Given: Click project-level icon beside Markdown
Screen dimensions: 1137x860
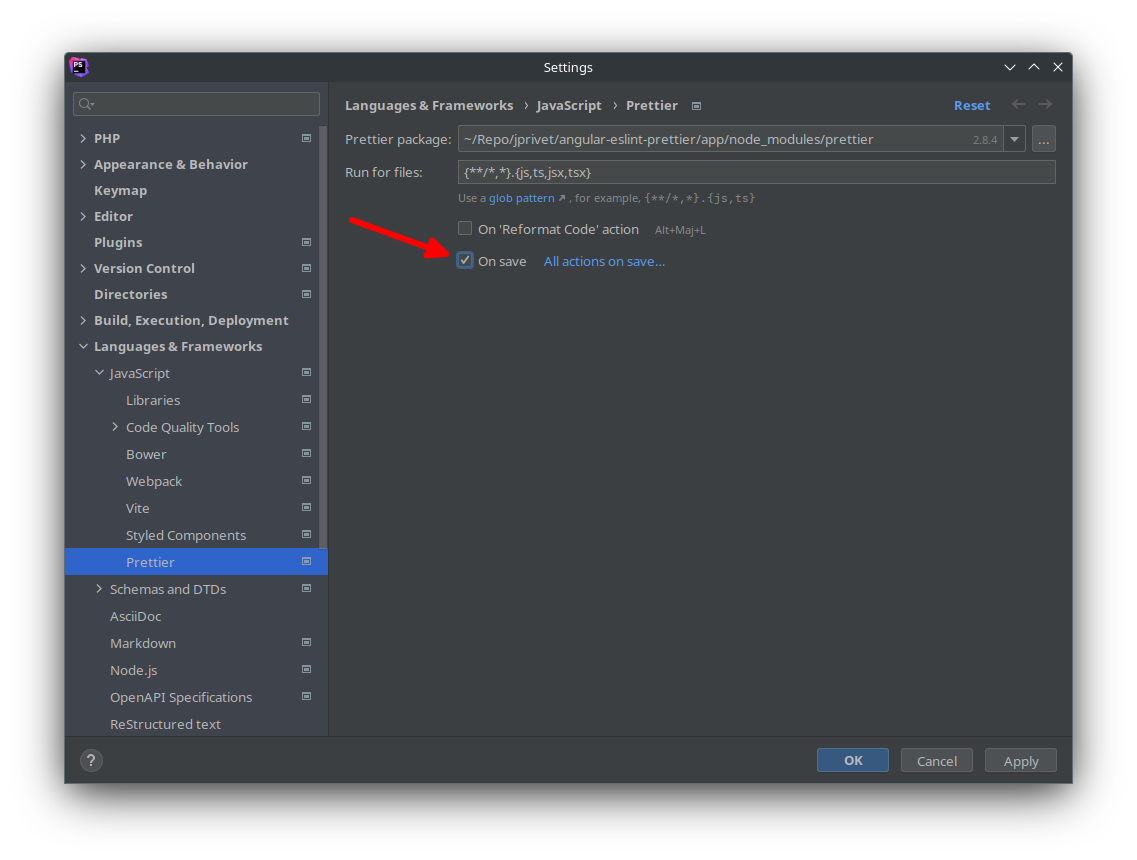Looking at the screenshot, I should (x=307, y=642).
